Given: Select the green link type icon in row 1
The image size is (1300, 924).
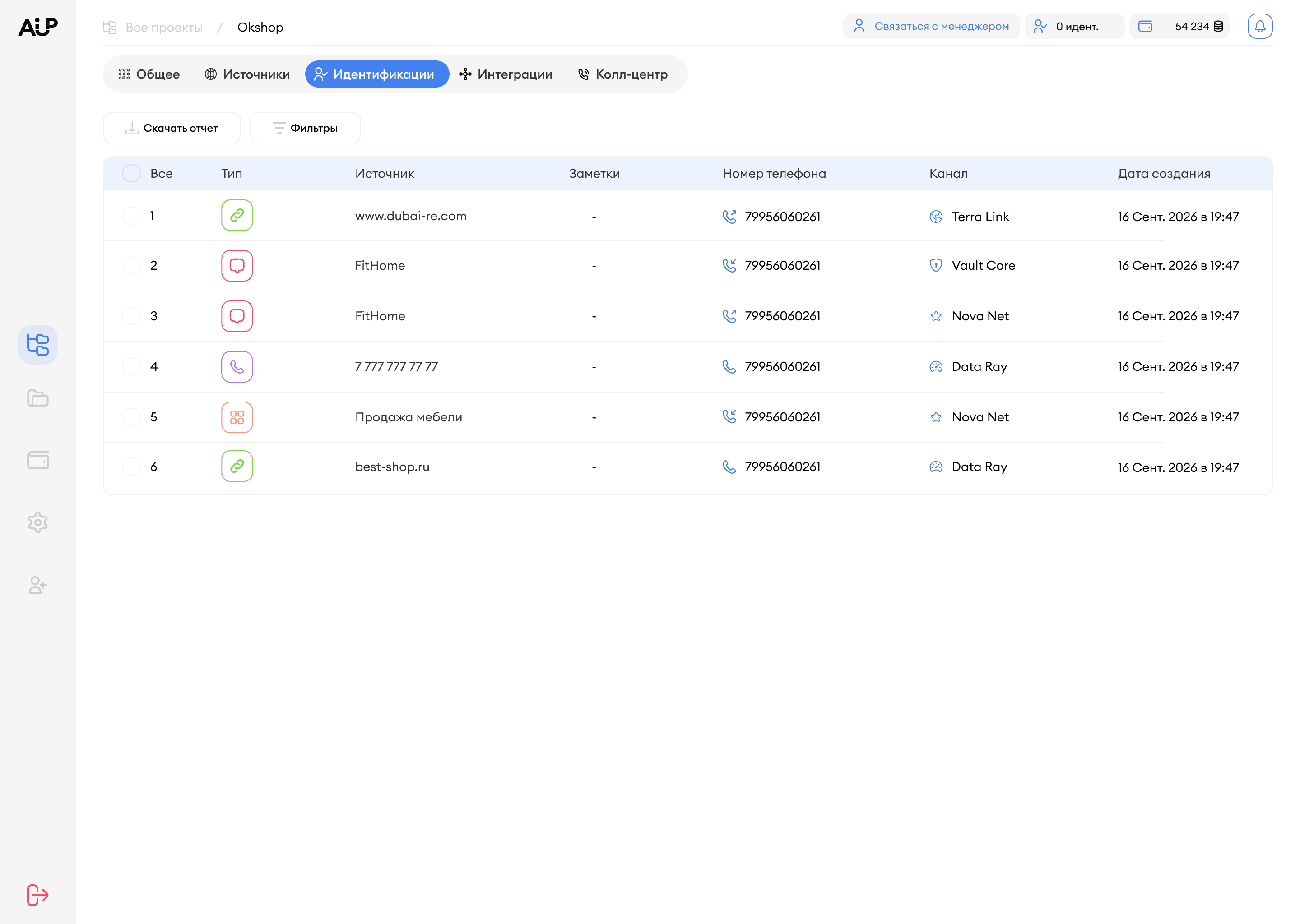Looking at the screenshot, I should point(237,216).
